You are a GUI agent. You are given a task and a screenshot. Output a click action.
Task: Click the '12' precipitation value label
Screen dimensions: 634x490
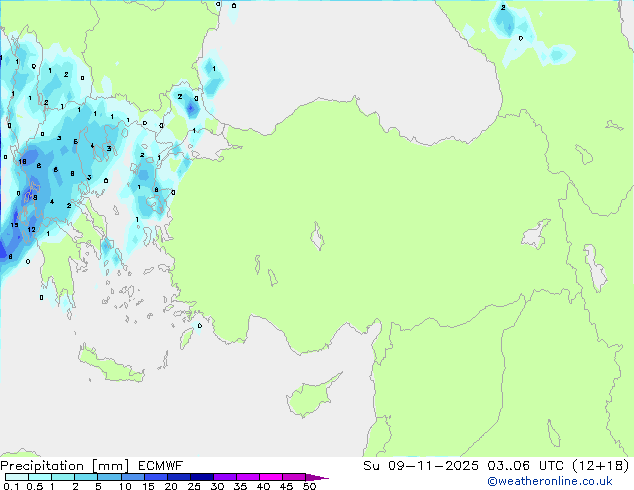32,230
